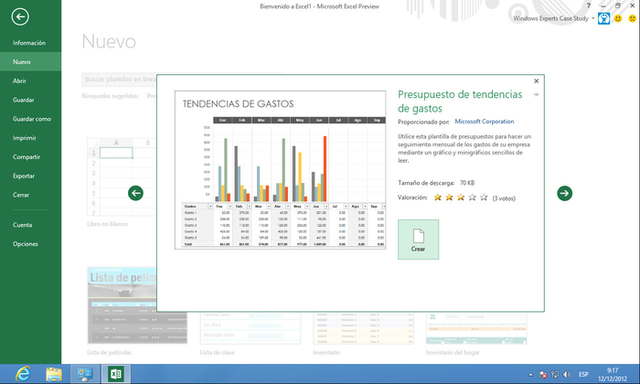Click the control panel taskbar icon
The width and height of the screenshot is (640, 384).
(85, 374)
